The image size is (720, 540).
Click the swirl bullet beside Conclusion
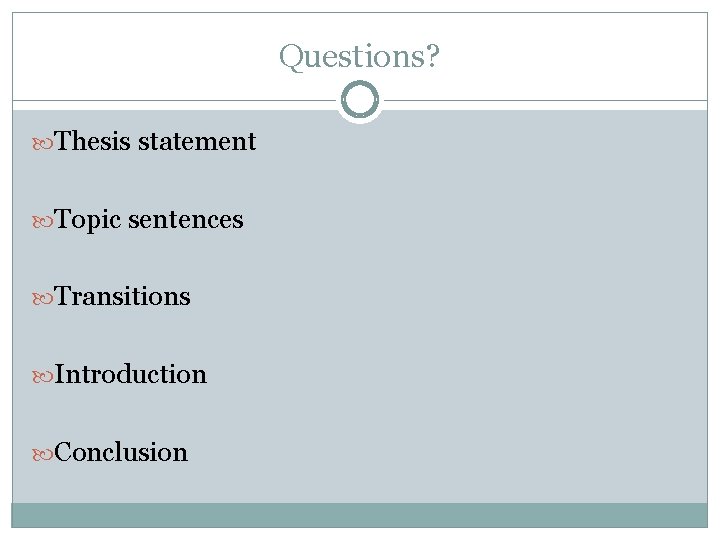click(x=43, y=455)
